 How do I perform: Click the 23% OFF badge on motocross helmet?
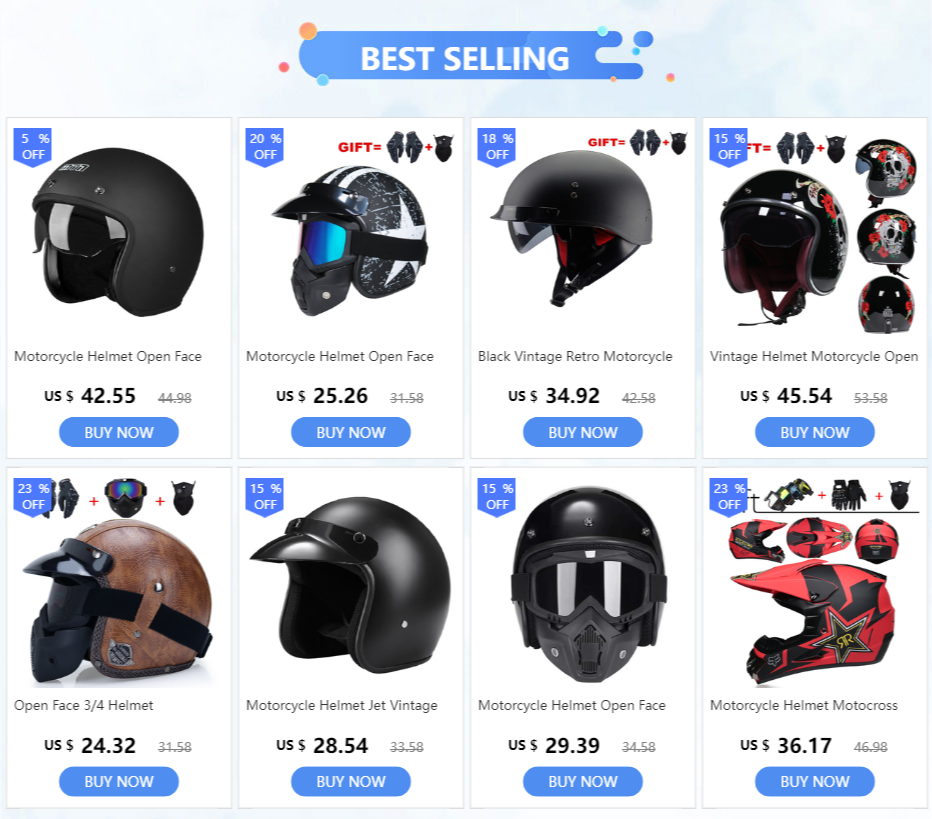(728, 497)
